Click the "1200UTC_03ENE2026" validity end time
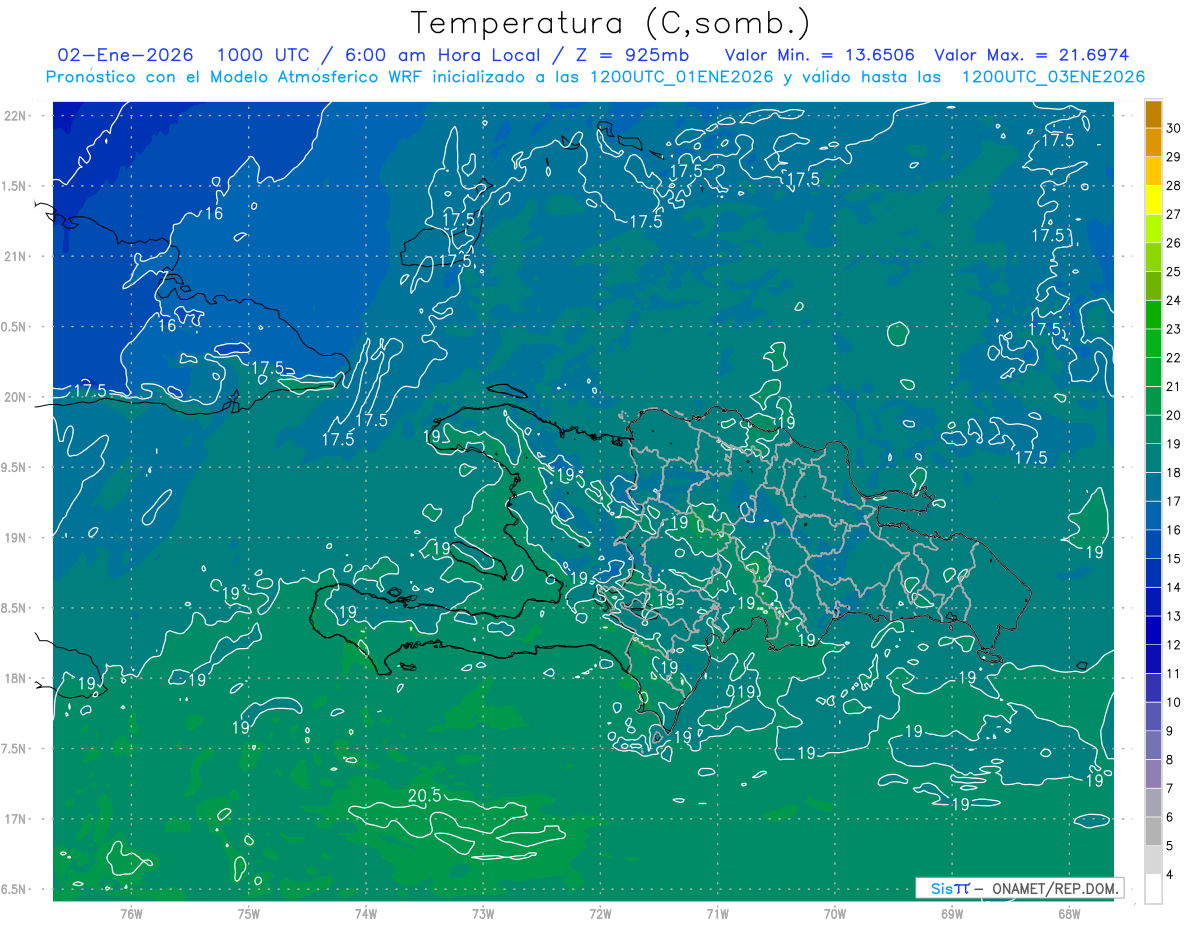 pyautogui.click(x=1053, y=77)
